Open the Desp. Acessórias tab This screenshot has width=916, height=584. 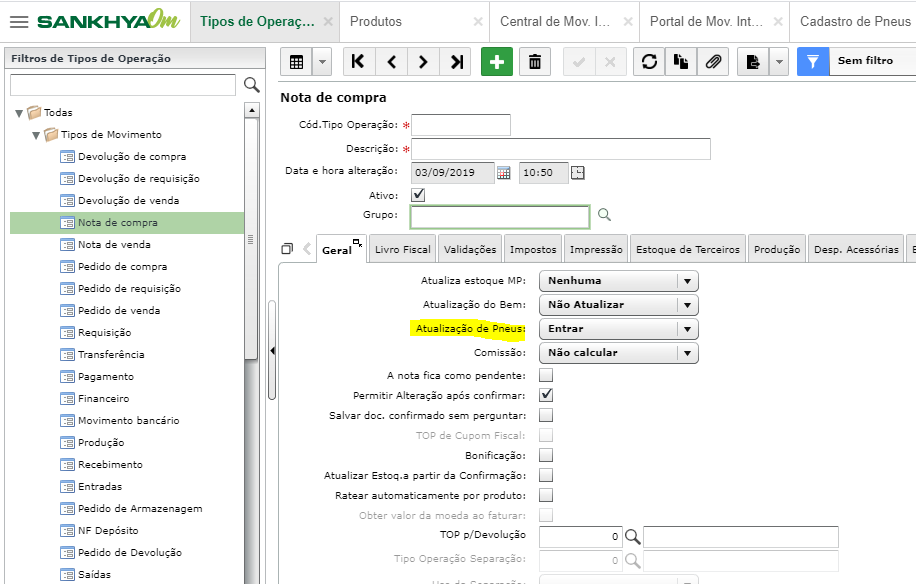click(856, 249)
